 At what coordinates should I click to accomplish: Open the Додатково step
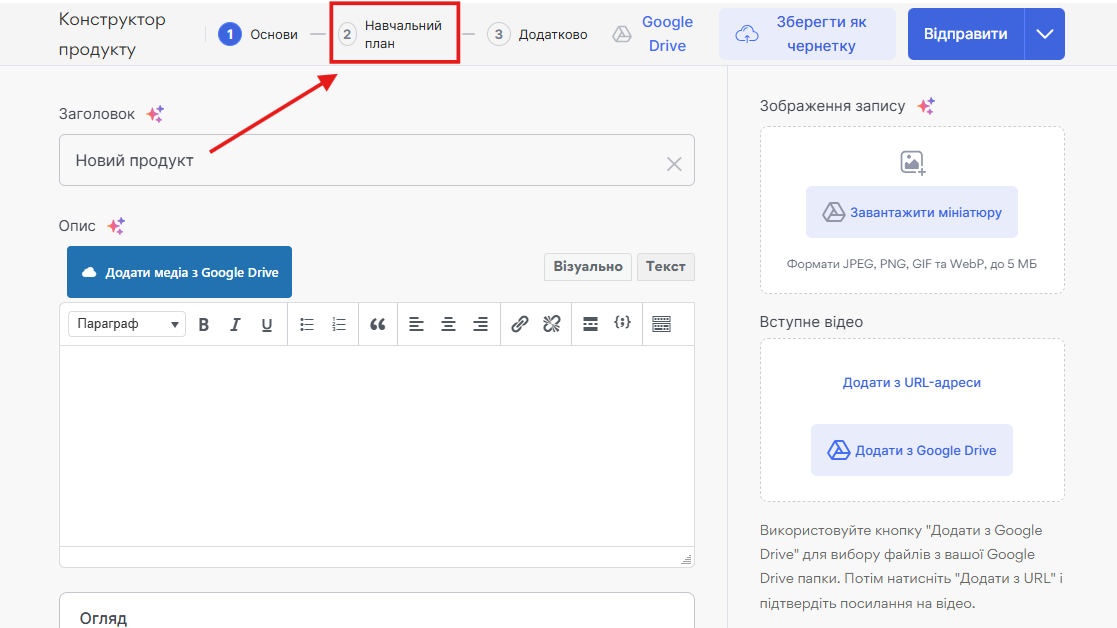click(538, 34)
